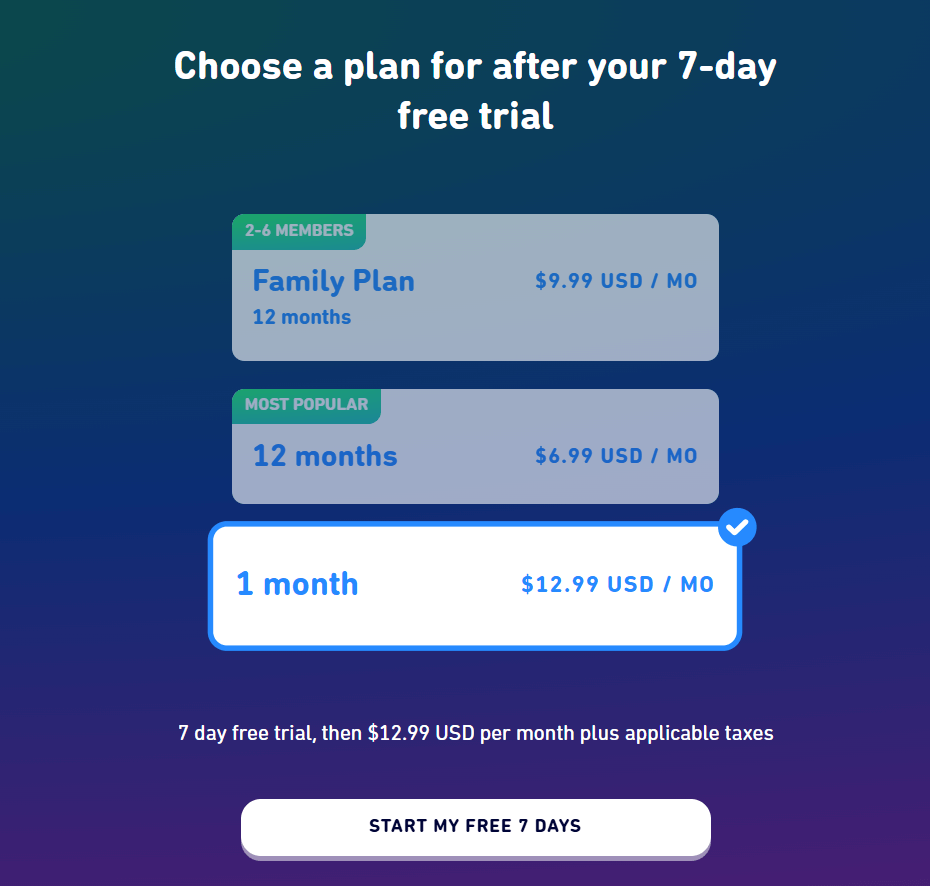This screenshot has width=930, height=886.
Task: Click the 12 months label under Family Plan
Action: pyautogui.click(x=302, y=317)
